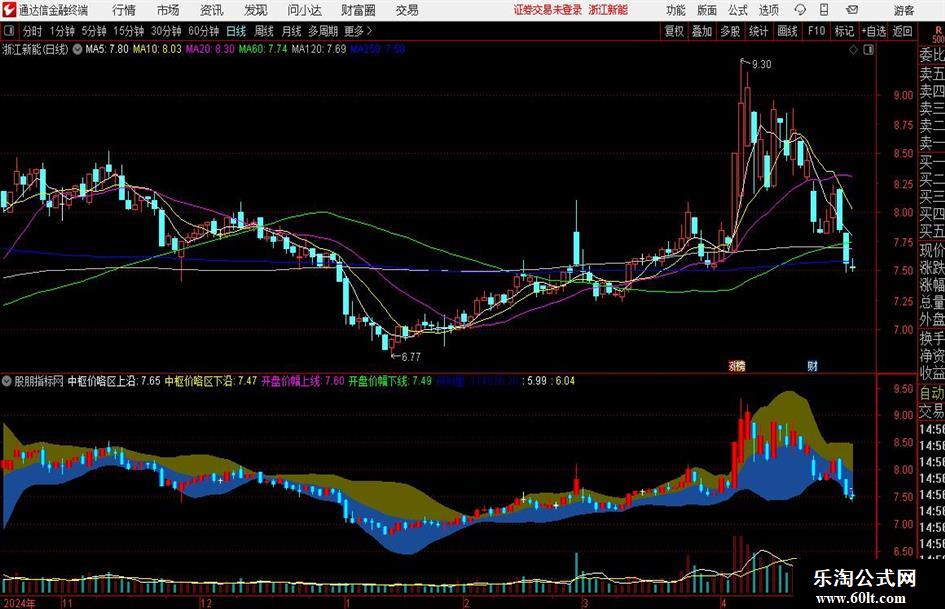Click the 6.77 low price marker
The height and width of the screenshot is (609, 945).
pos(410,356)
